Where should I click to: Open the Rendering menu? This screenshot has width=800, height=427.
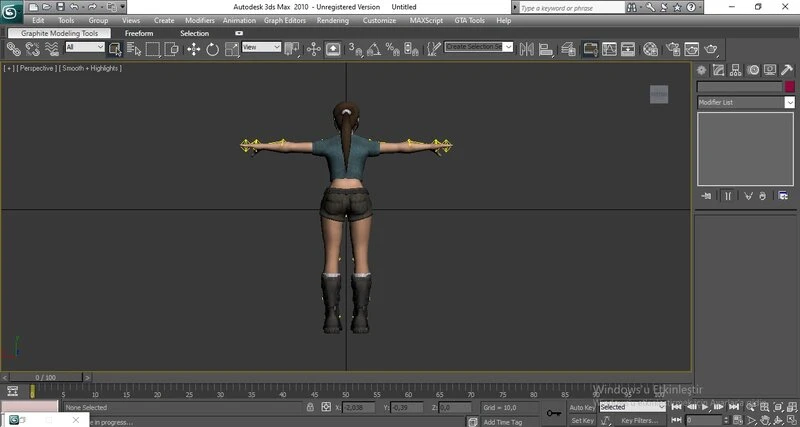tap(333, 20)
